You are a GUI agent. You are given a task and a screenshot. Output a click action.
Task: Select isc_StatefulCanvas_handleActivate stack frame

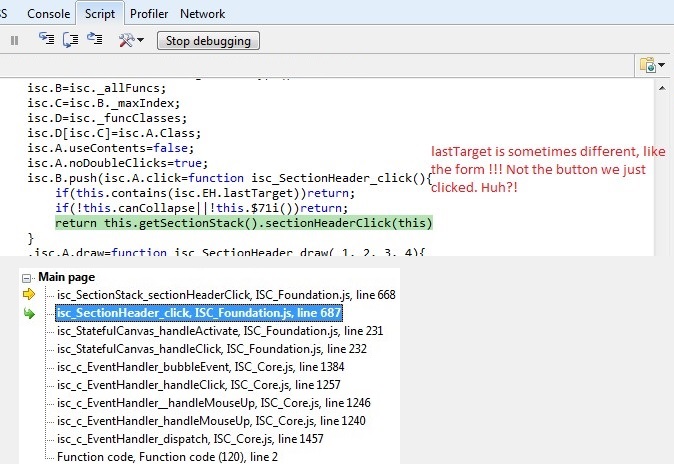pos(212,331)
